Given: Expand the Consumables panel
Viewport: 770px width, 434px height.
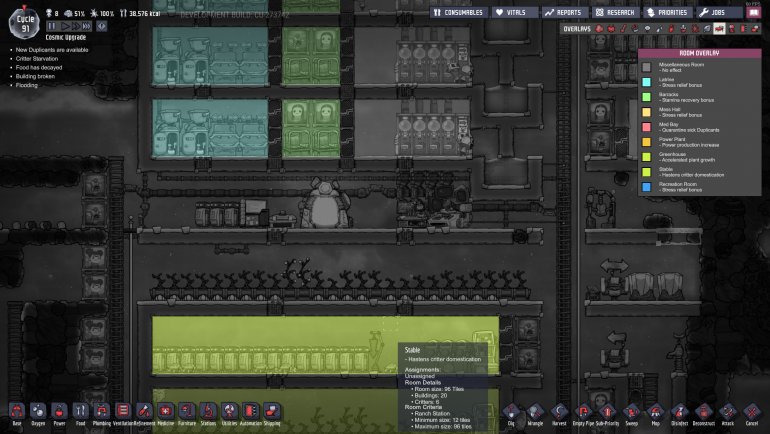Looking at the screenshot, I should tap(459, 12).
